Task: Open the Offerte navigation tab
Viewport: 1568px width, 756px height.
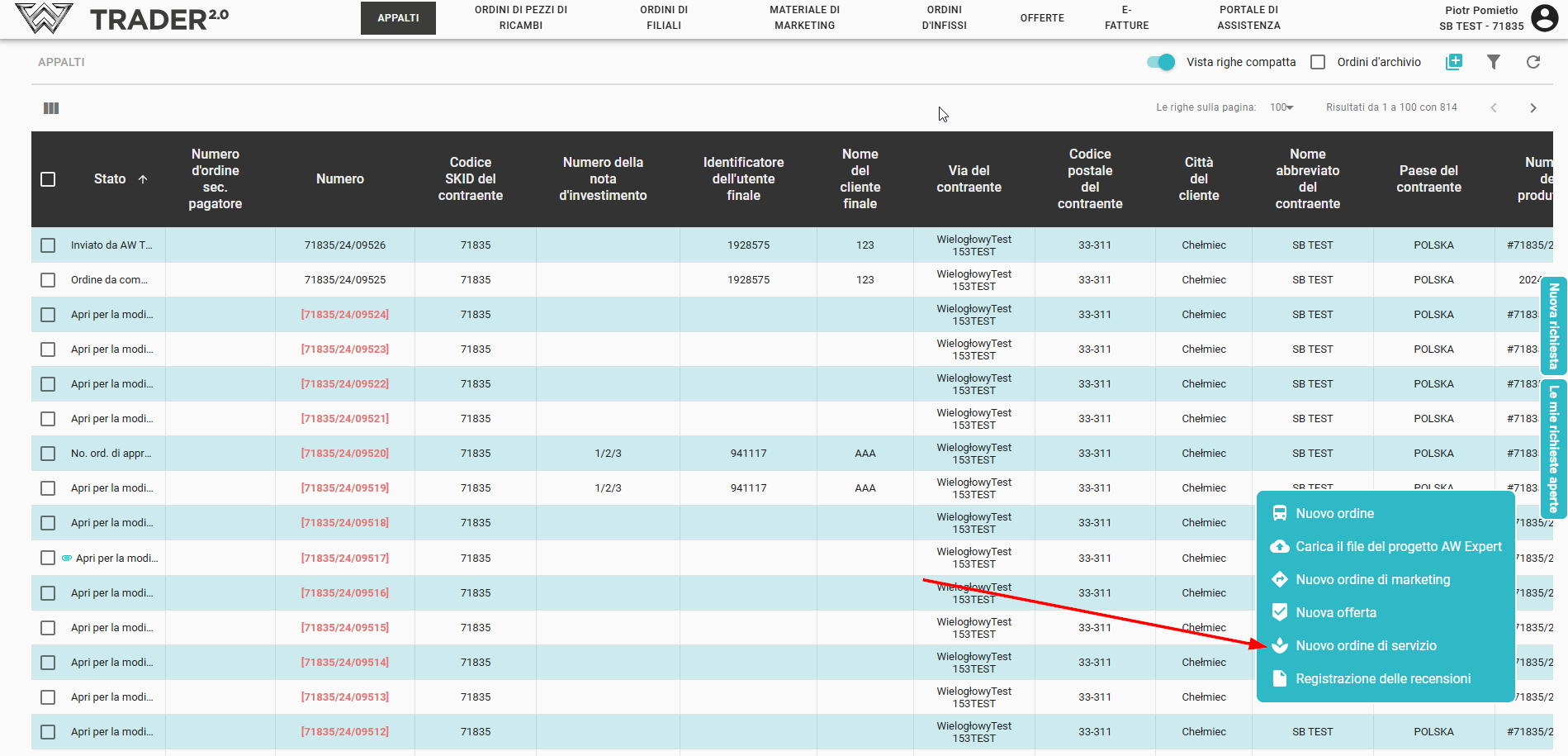Action: coord(1042,18)
